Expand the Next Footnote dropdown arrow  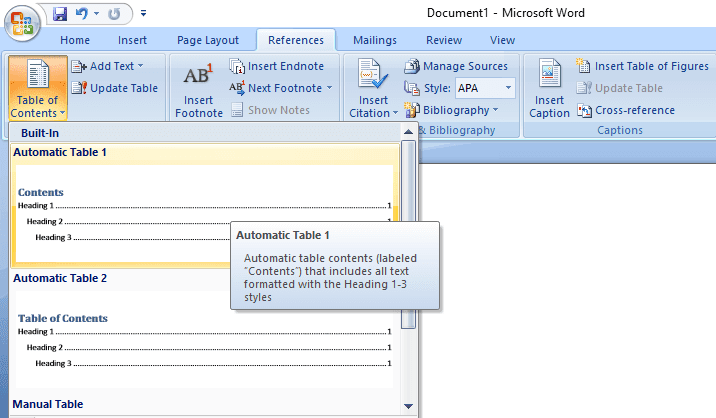click(x=329, y=88)
